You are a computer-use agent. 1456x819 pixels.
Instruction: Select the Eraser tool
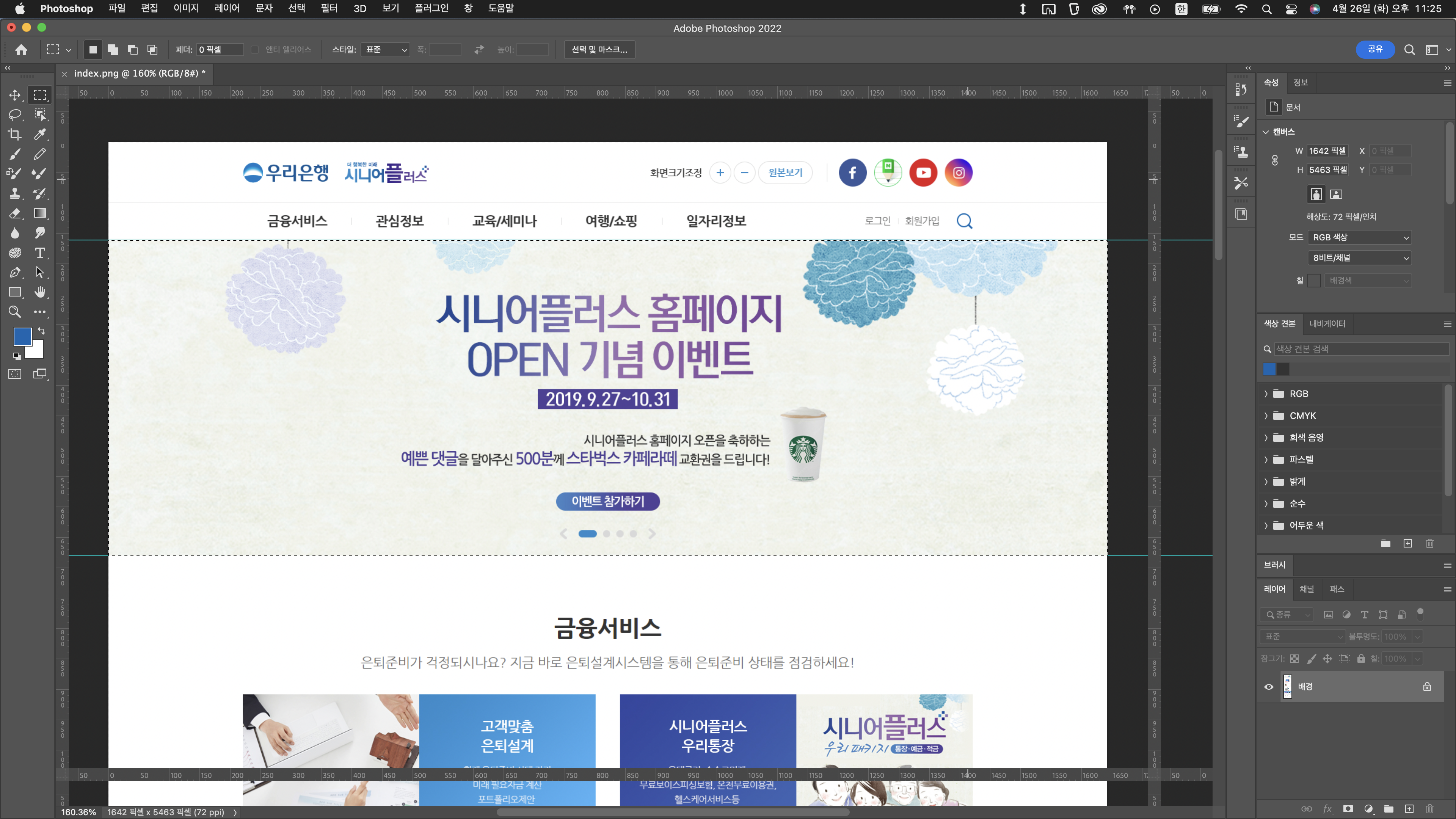(15, 213)
